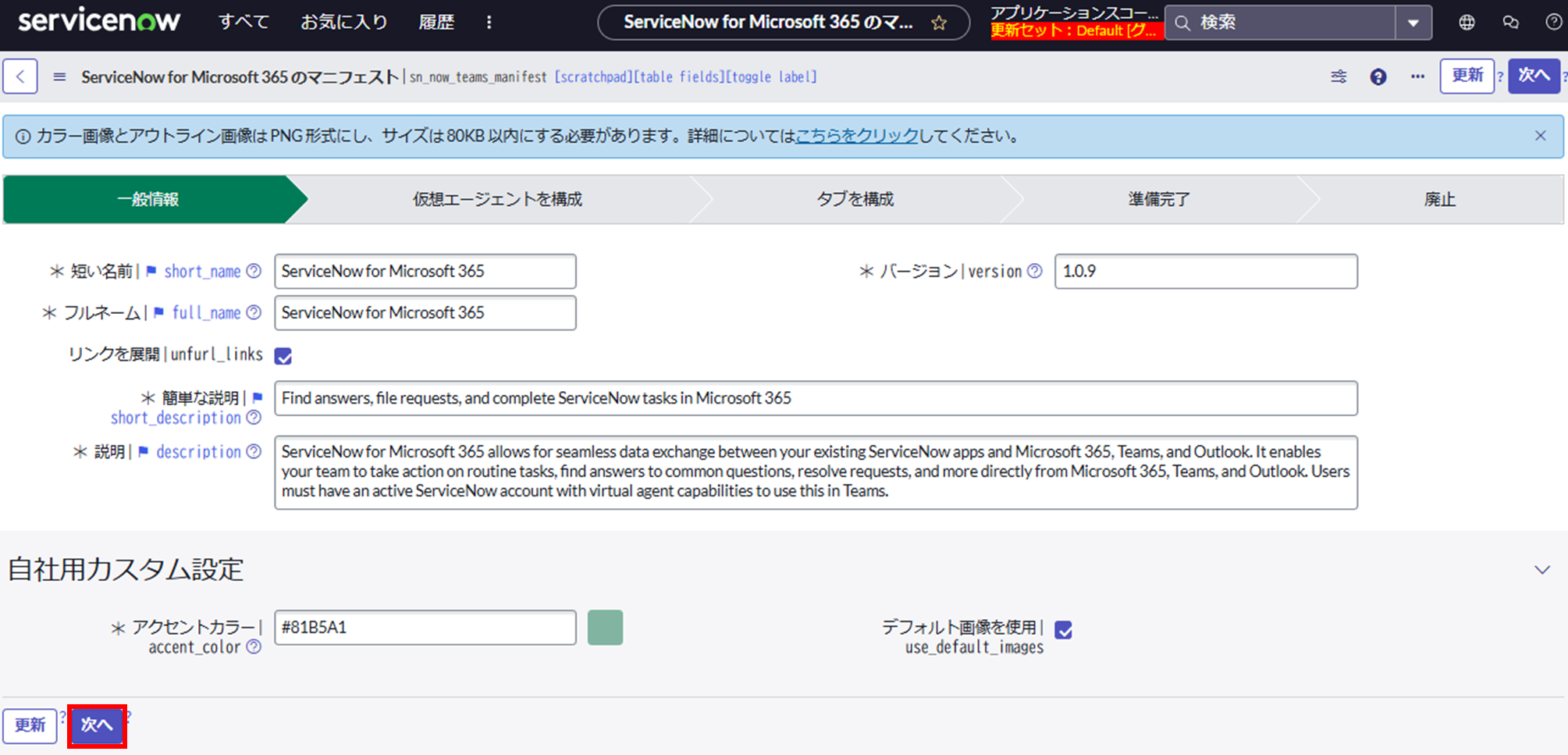This screenshot has width=1568, height=755.
Task: Click the info icon in the banner
Action: click(23, 137)
